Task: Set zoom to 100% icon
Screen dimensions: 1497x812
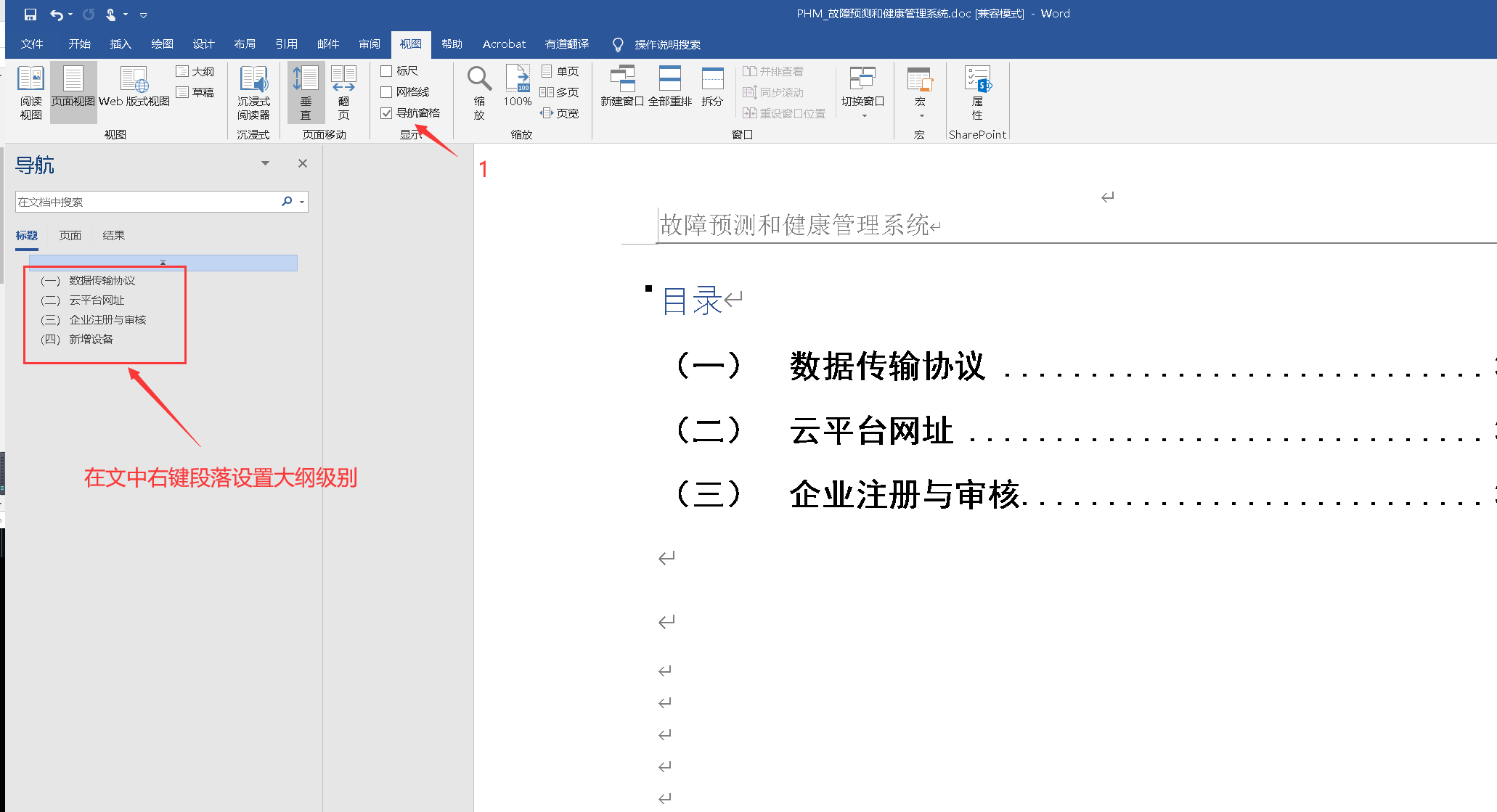Action: (x=518, y=78)
